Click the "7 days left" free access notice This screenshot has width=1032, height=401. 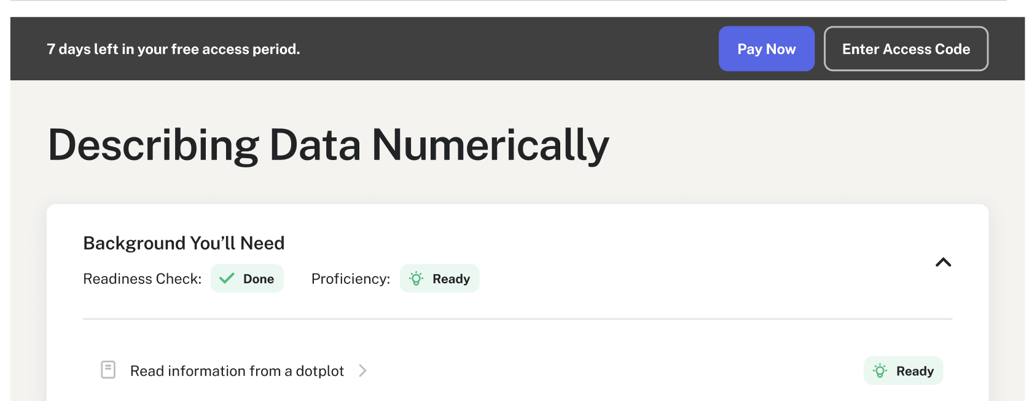173,49
